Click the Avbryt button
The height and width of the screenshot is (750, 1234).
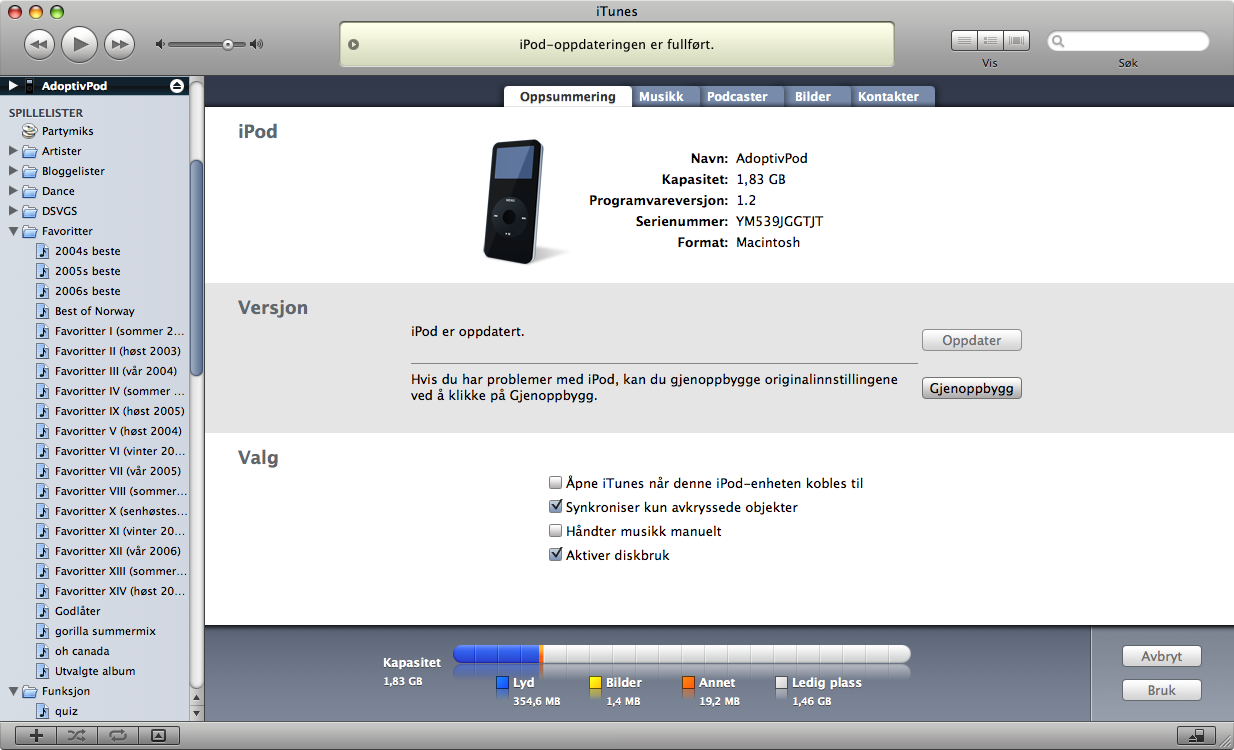pos(1162,657)
